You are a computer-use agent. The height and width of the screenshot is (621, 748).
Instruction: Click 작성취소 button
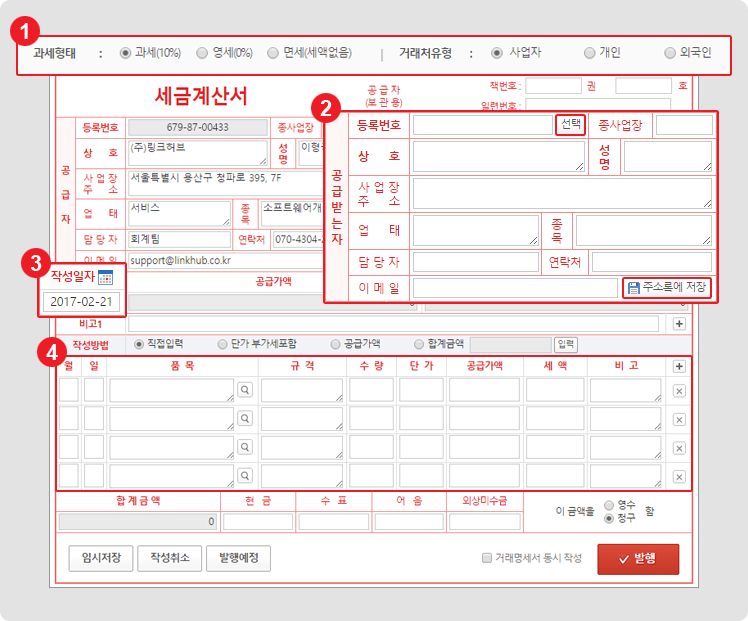170,558
